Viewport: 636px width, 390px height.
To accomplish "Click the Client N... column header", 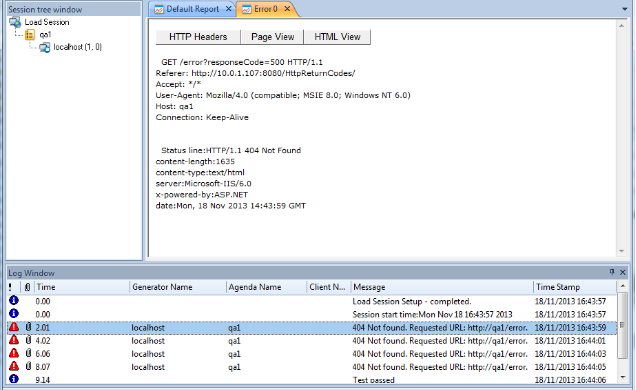I will 329,287.
